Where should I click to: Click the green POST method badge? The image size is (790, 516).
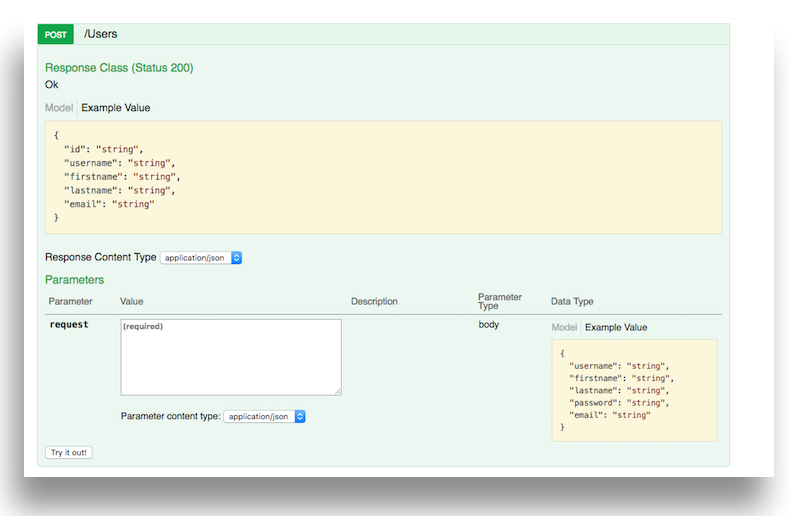(x=55, y=34)
